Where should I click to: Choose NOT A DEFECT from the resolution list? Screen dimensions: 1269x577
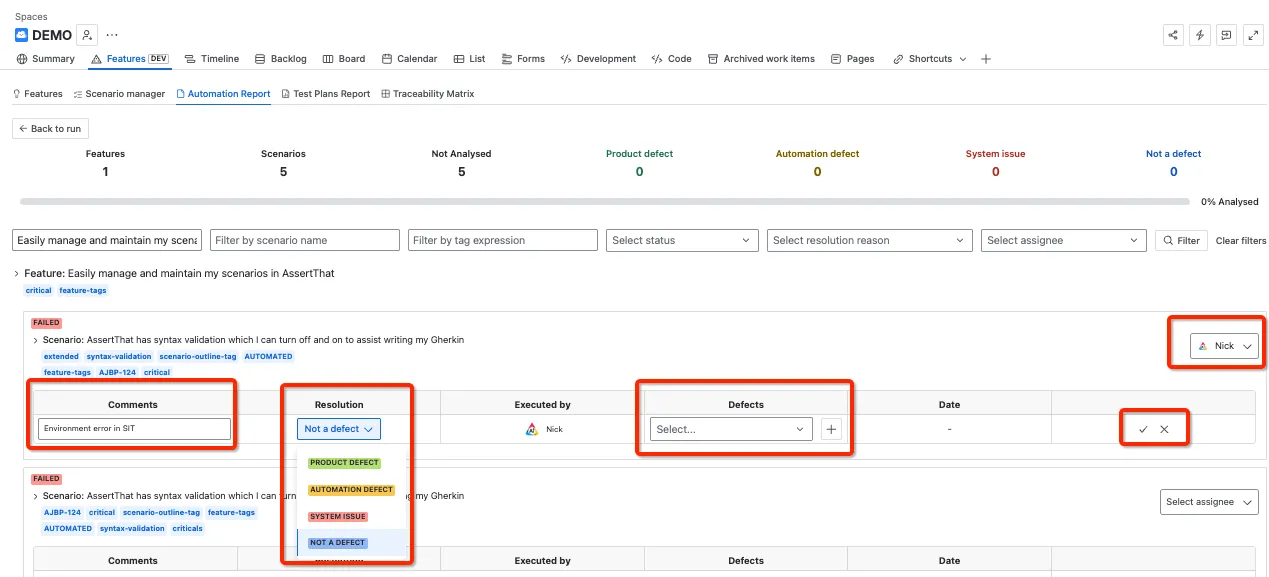[338, 543]
